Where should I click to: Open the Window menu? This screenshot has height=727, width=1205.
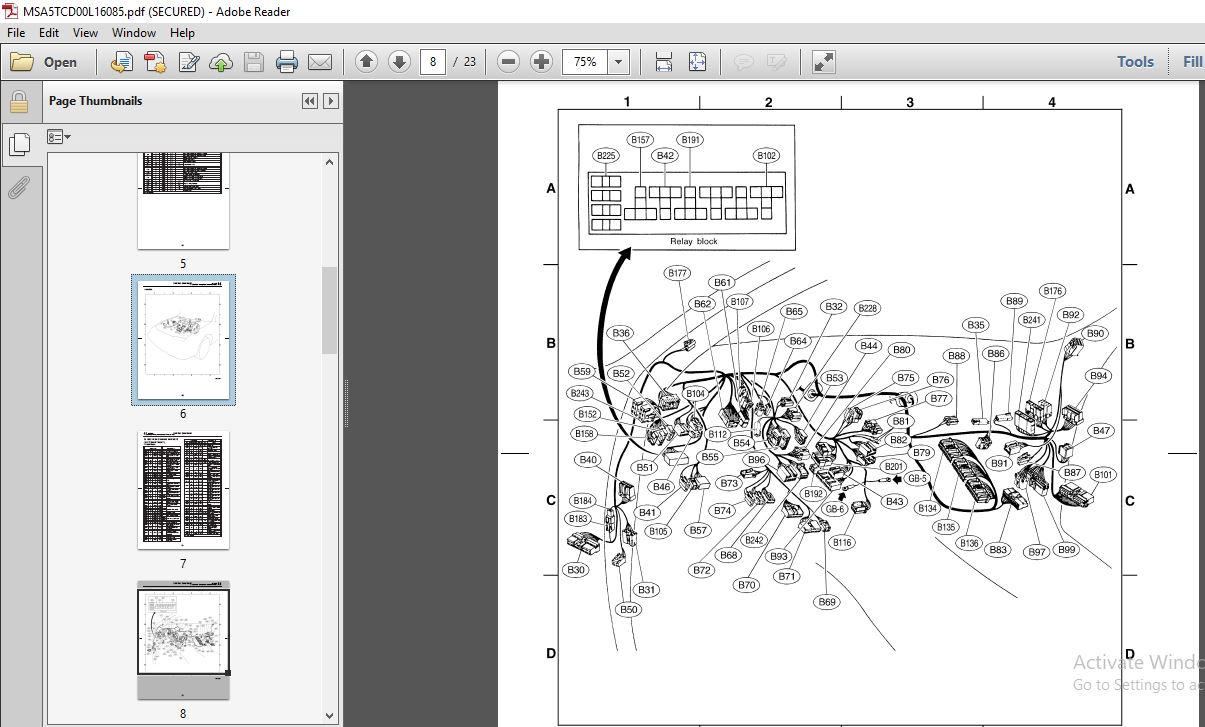(x=134, y=33)
